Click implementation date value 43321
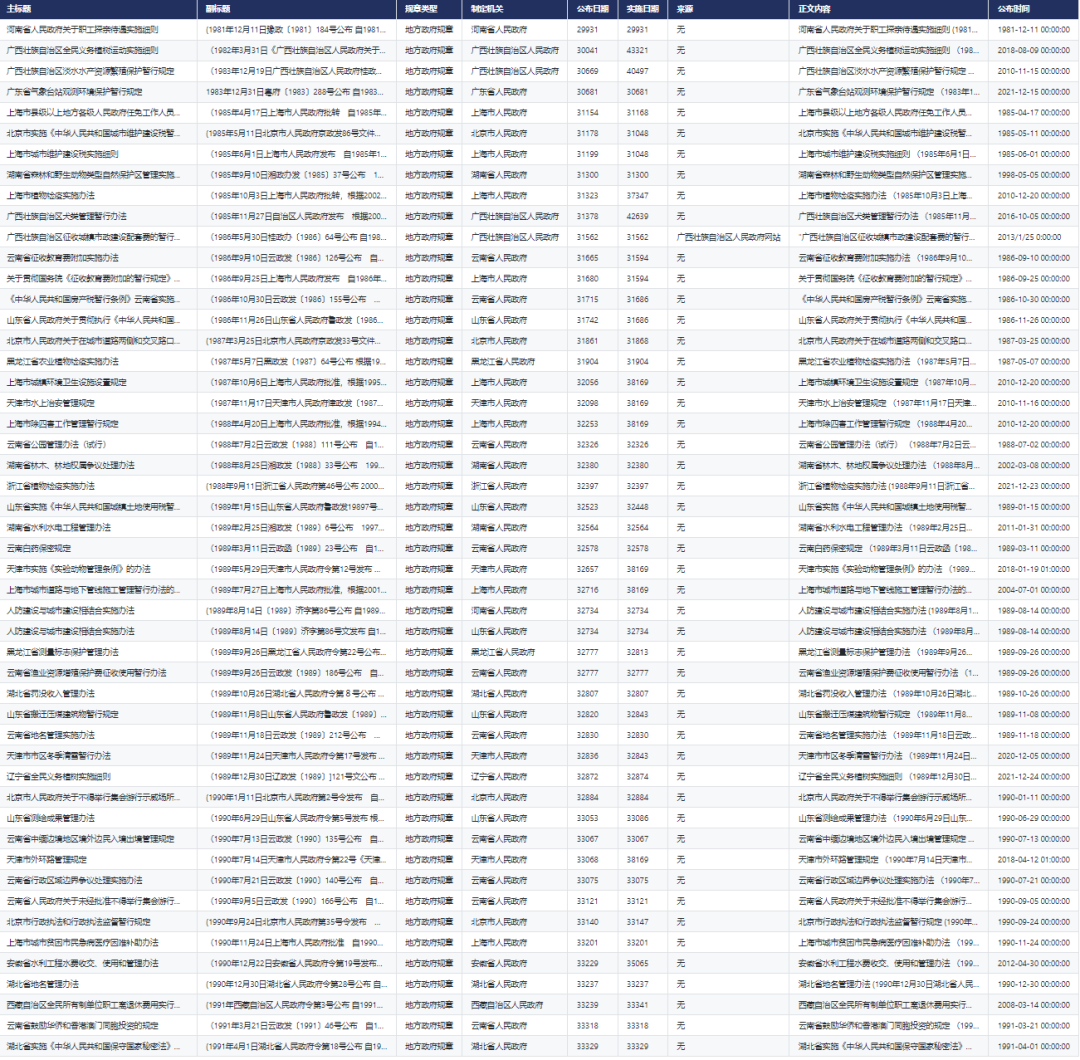Viewport: 1080px width, 1060px height. [x=637, y=50]
